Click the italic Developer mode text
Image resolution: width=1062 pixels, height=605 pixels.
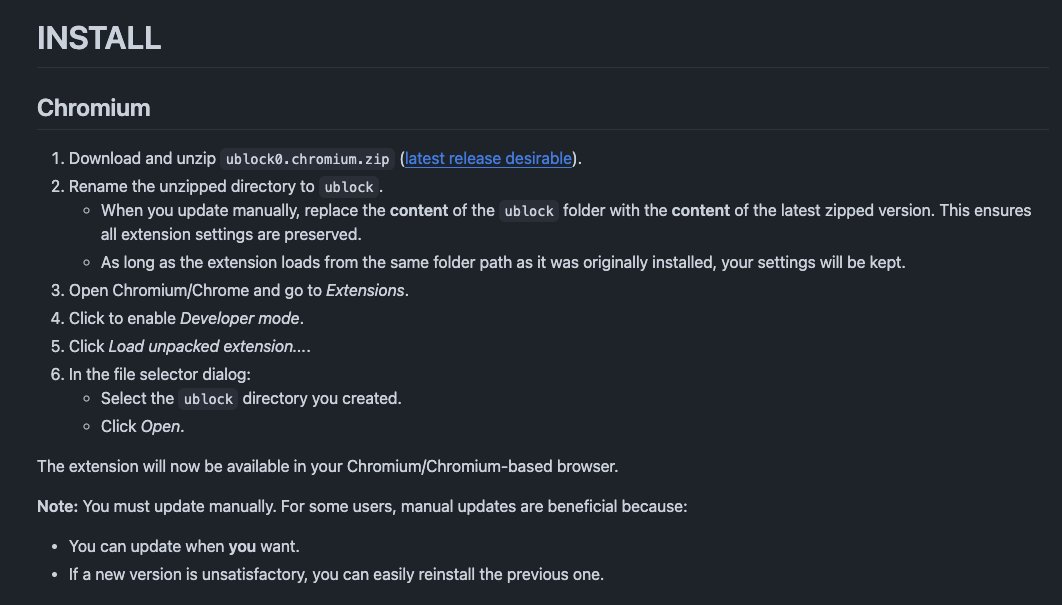coord(240,318)
